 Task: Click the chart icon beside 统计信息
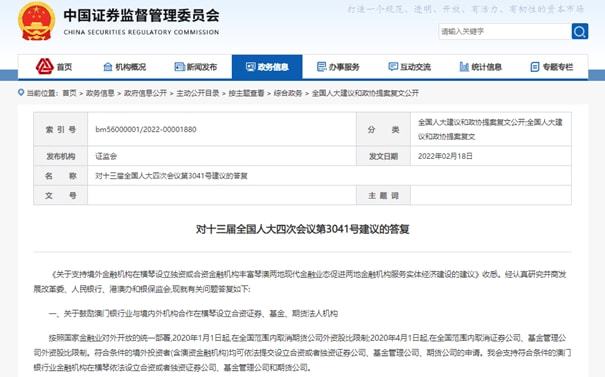coord(464,67)
